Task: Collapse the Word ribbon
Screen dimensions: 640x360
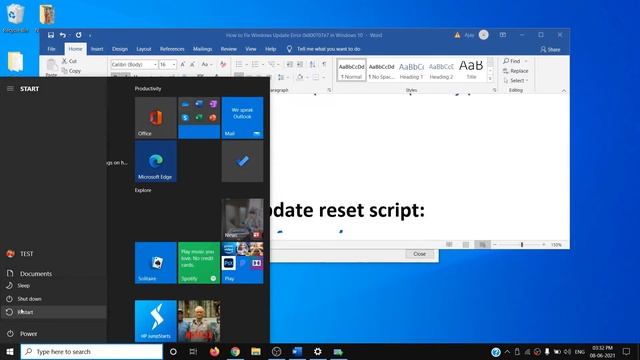Action: click(x=564, y=91)
